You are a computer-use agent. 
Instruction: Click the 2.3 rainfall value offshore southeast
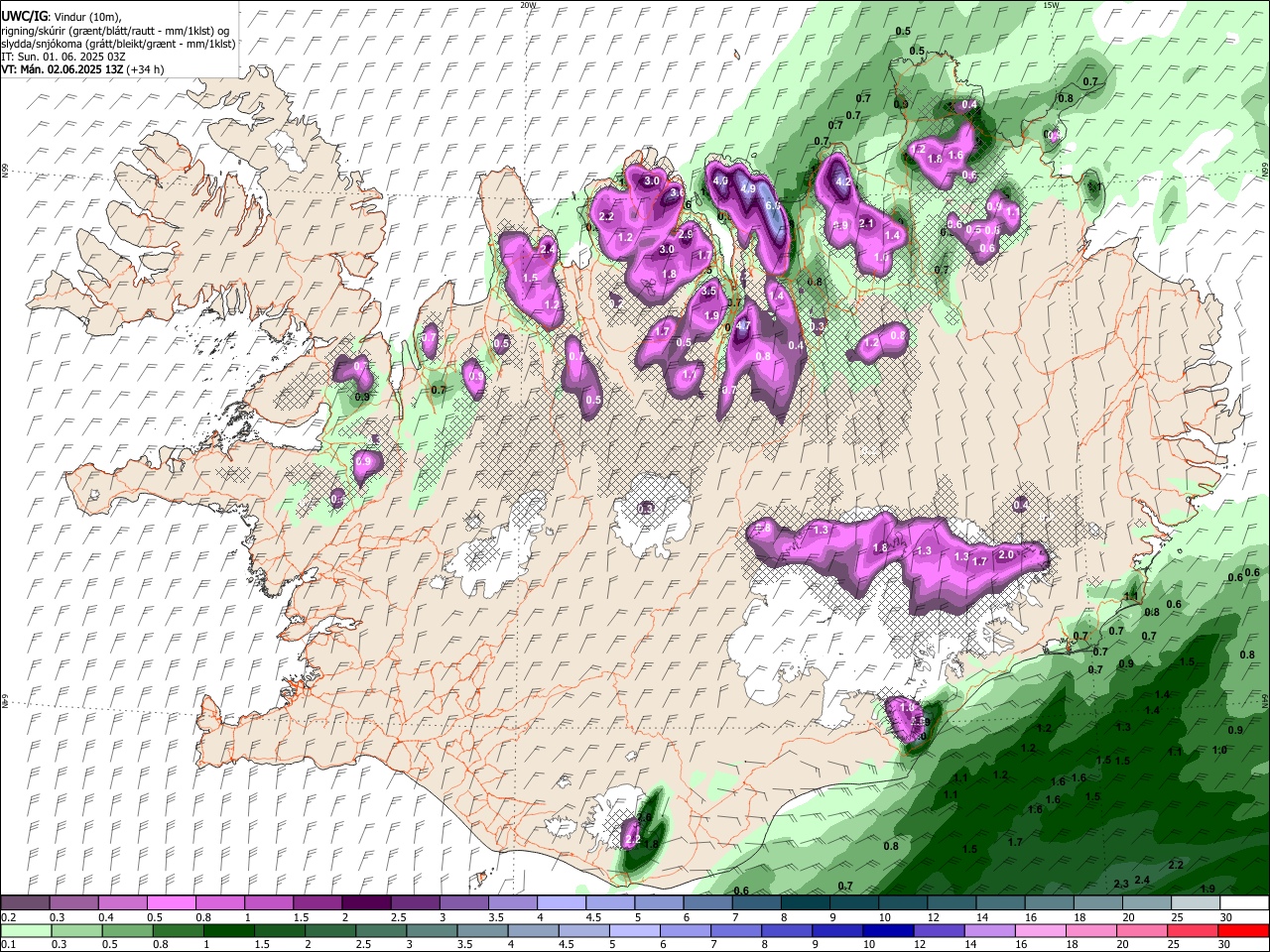coord(1121,884)
